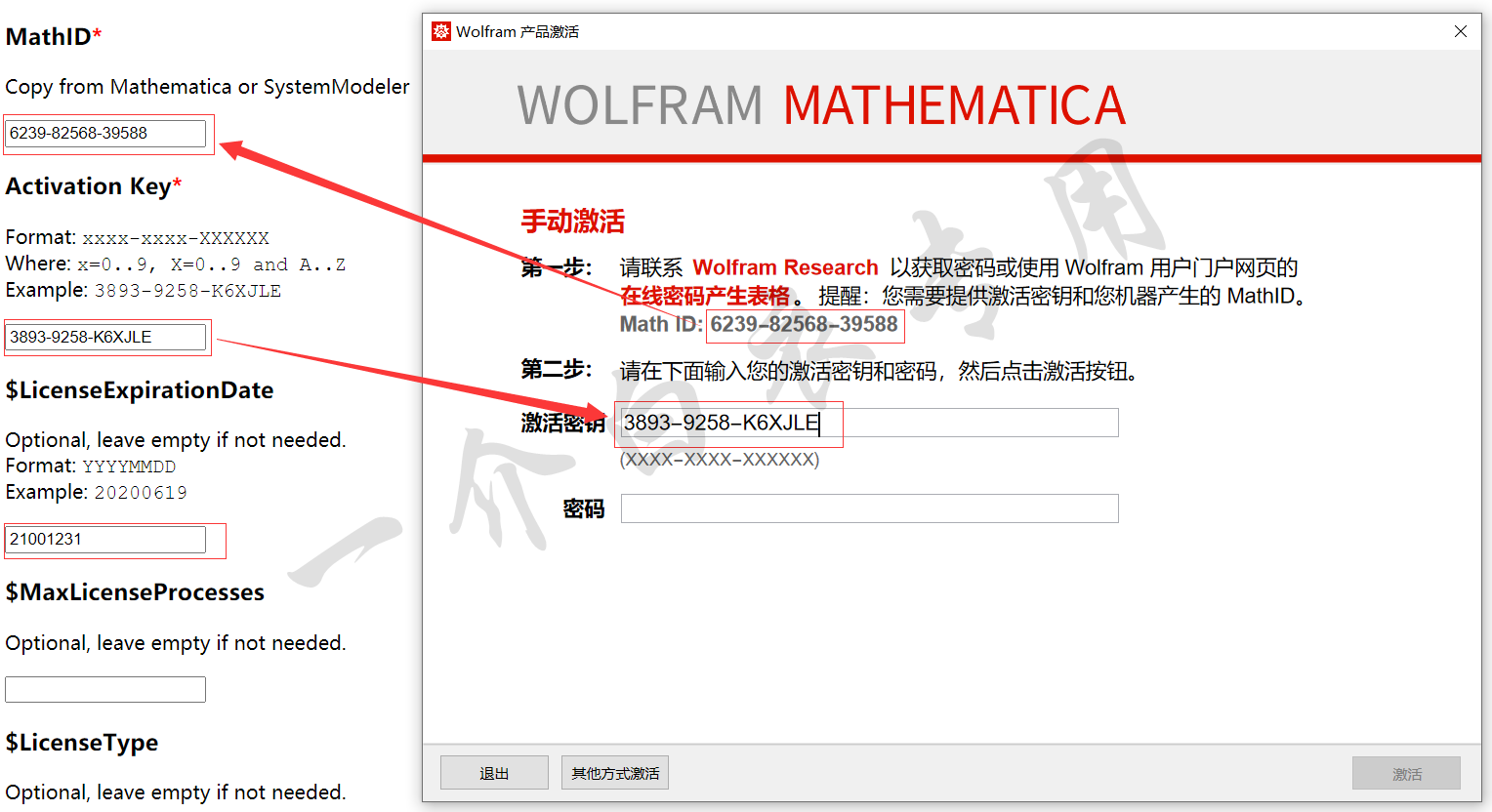Screen dimensions: 1492x812
Task: Click the example date 20200619
Action: (x=141, y=493)
